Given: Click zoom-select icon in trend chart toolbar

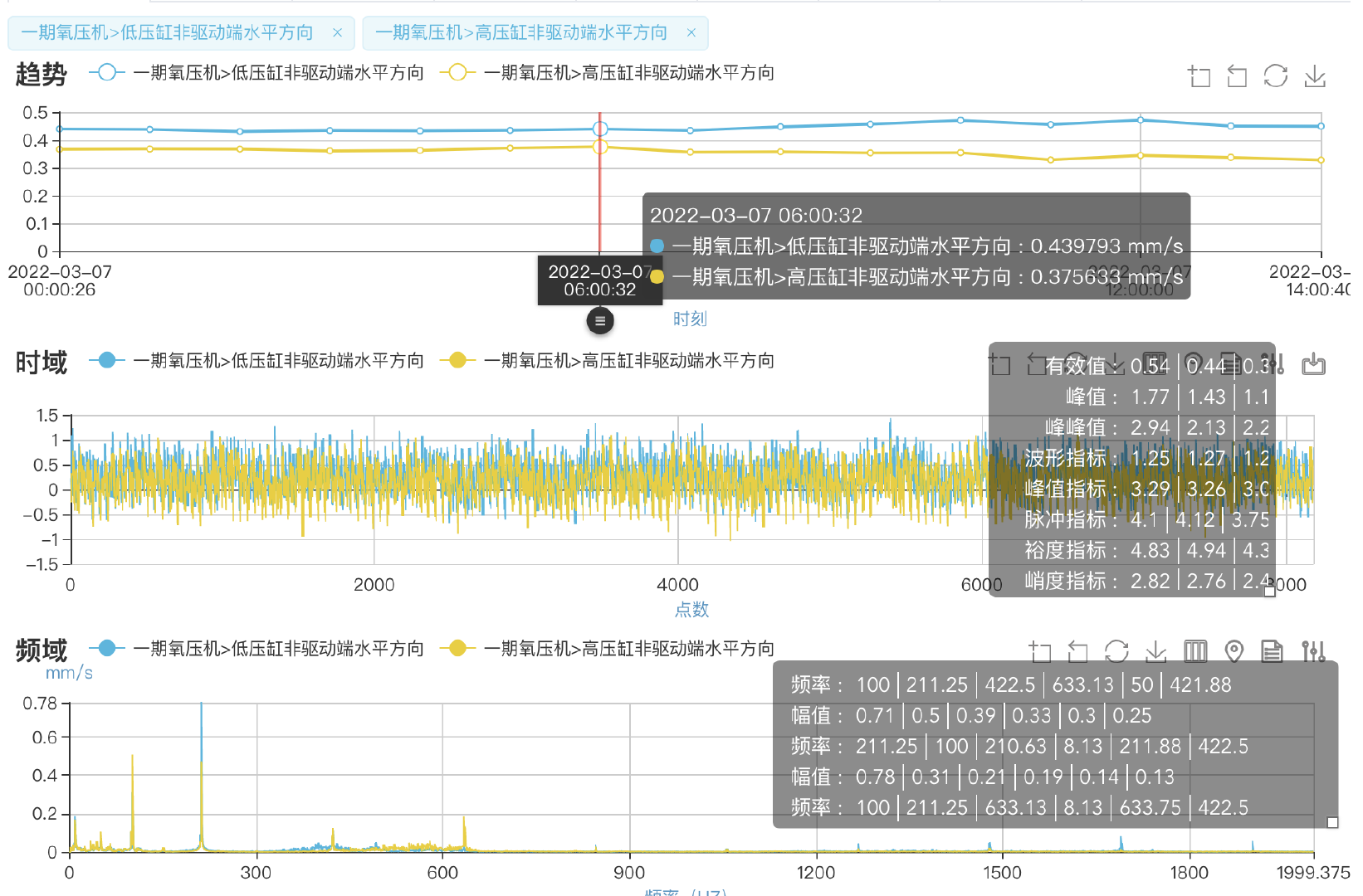Looking at the screenshot, I should [1199, 76].
